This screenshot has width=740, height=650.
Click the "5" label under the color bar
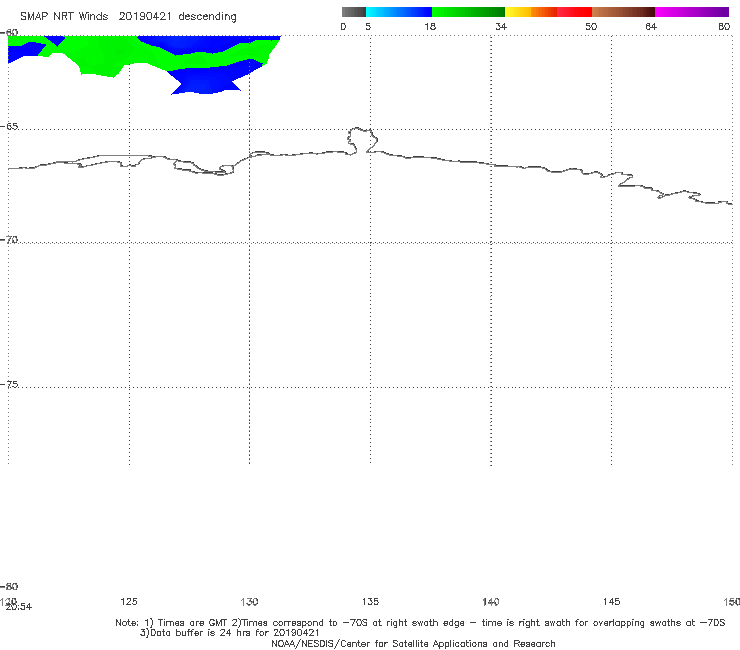point(368,26)
